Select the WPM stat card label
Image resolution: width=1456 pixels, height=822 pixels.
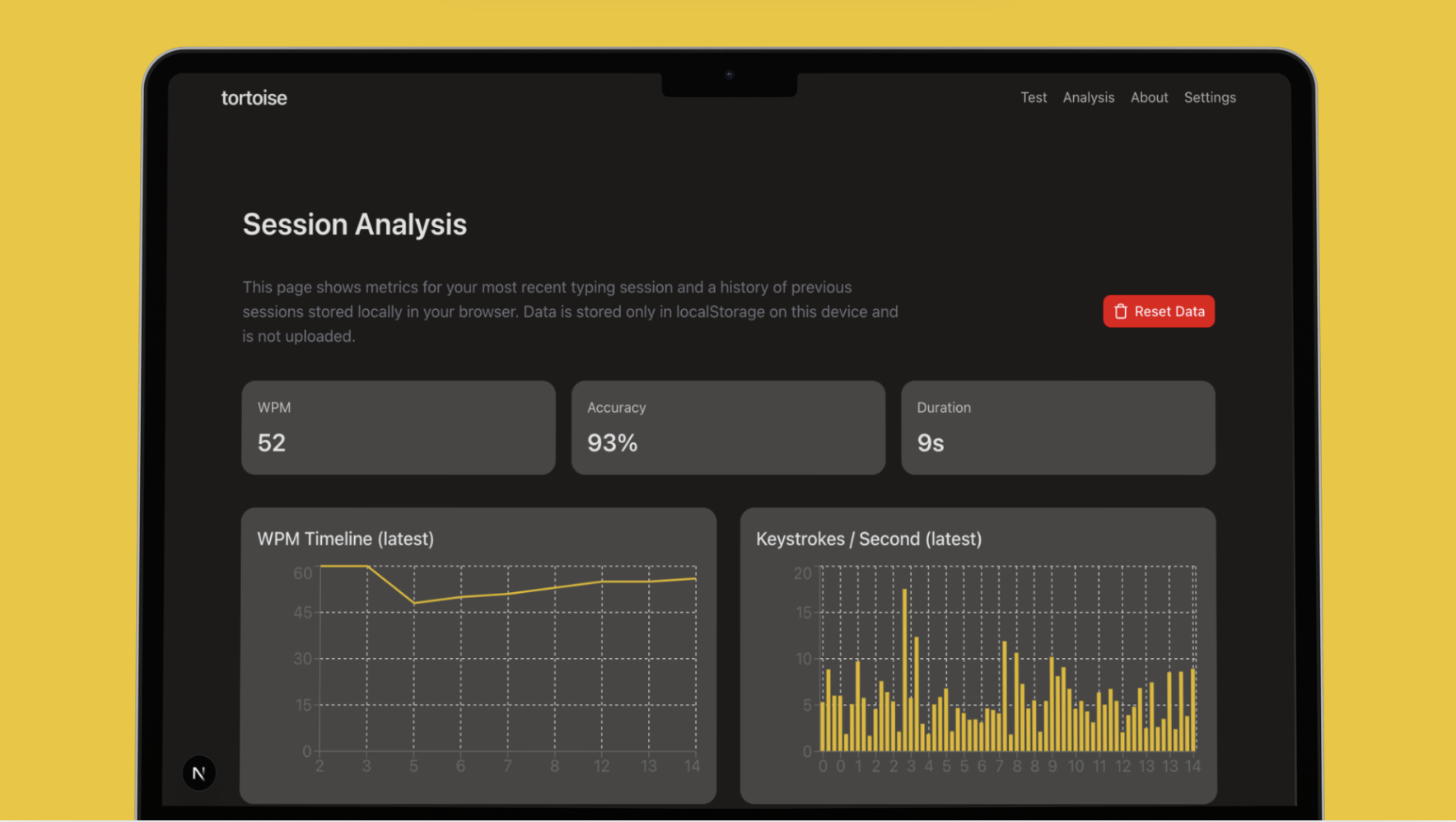click(x=274, y=408)
